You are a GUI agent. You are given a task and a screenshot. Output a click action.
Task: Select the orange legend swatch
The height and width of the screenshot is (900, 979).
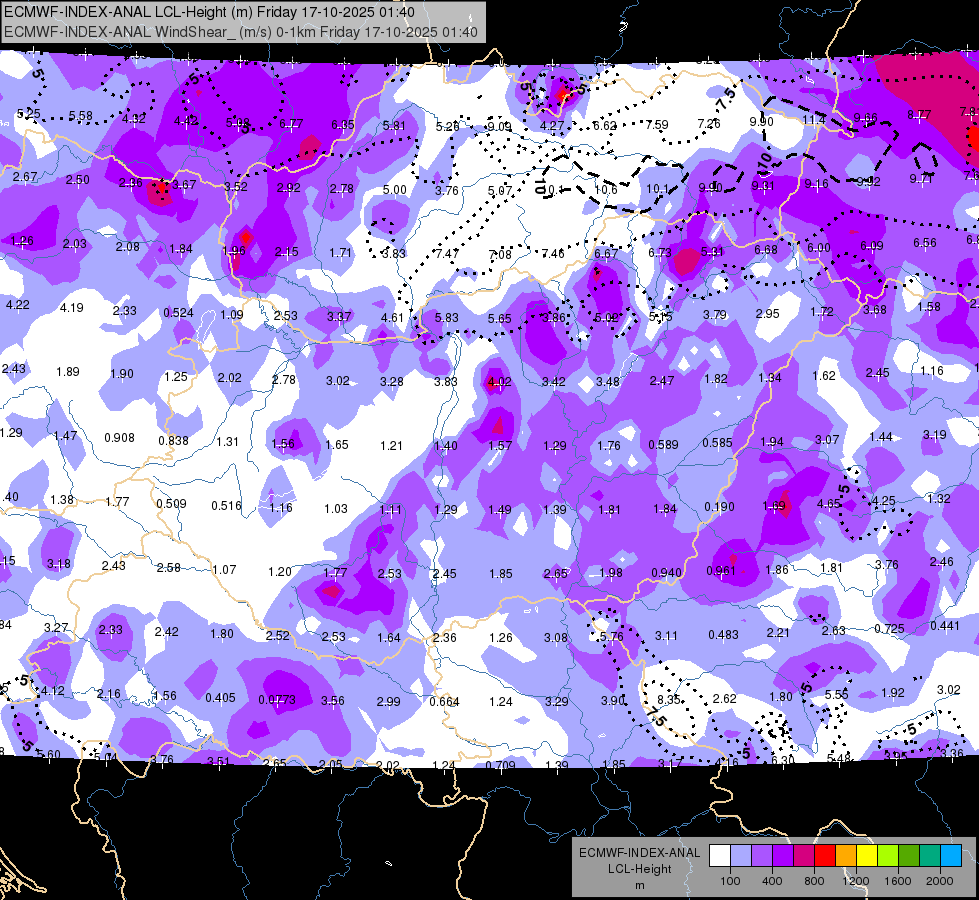(x=846, y=855)
